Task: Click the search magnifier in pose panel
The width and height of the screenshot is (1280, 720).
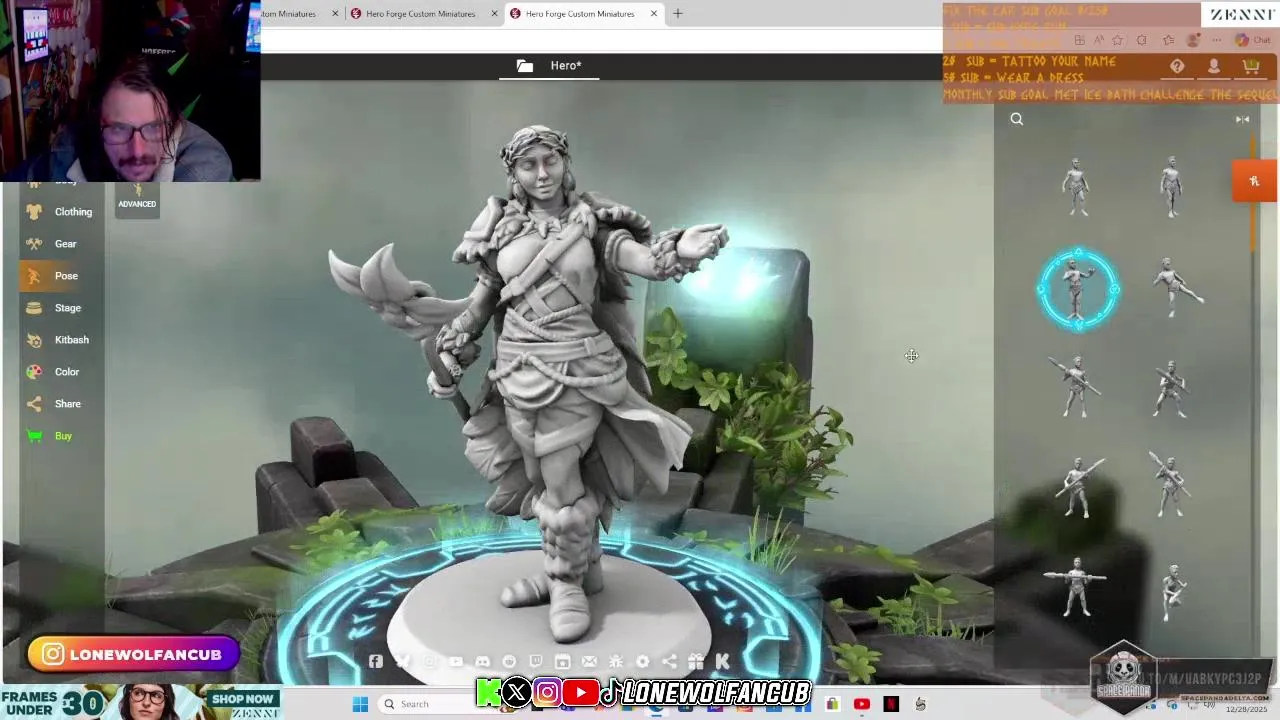Action: point(1017,119)
